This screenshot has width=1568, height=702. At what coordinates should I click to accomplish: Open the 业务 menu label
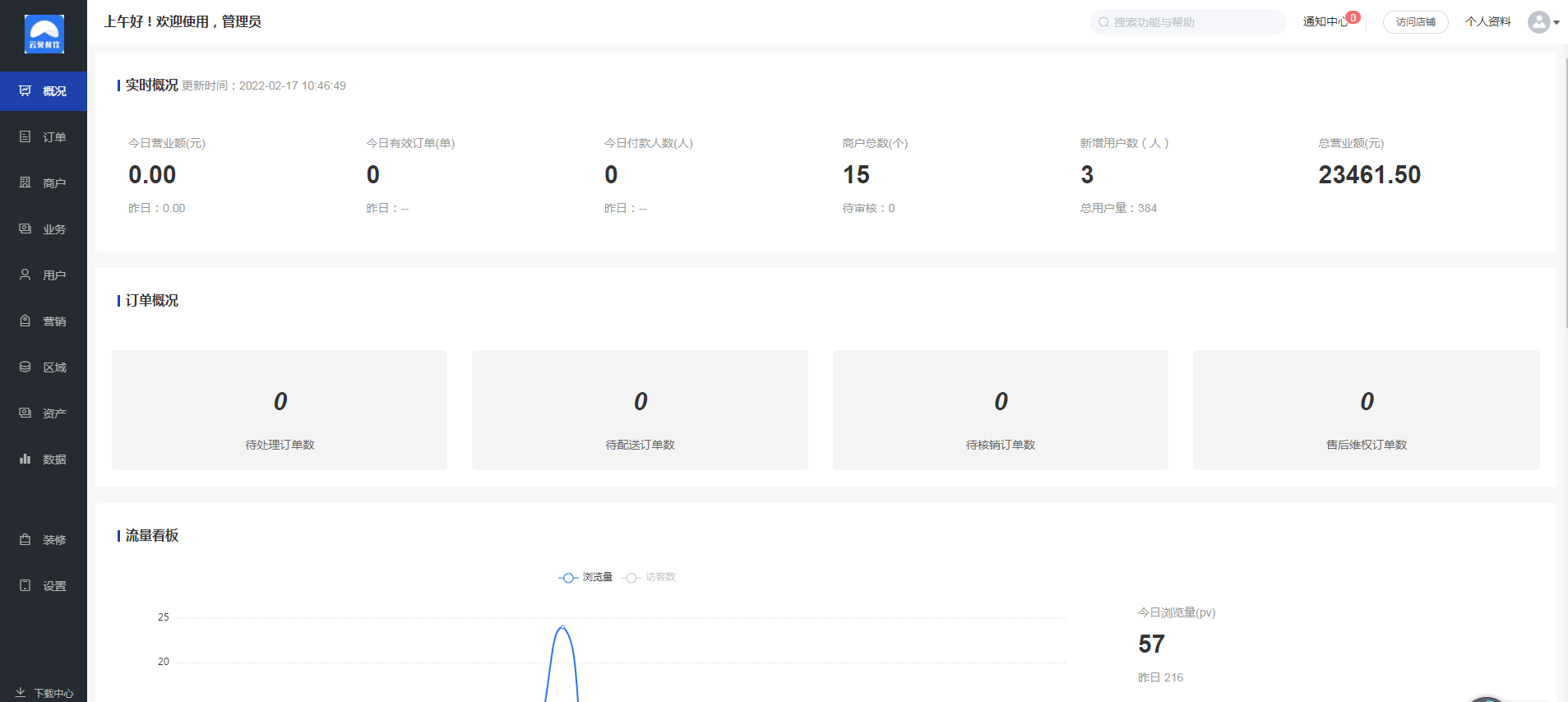[54, 229]
